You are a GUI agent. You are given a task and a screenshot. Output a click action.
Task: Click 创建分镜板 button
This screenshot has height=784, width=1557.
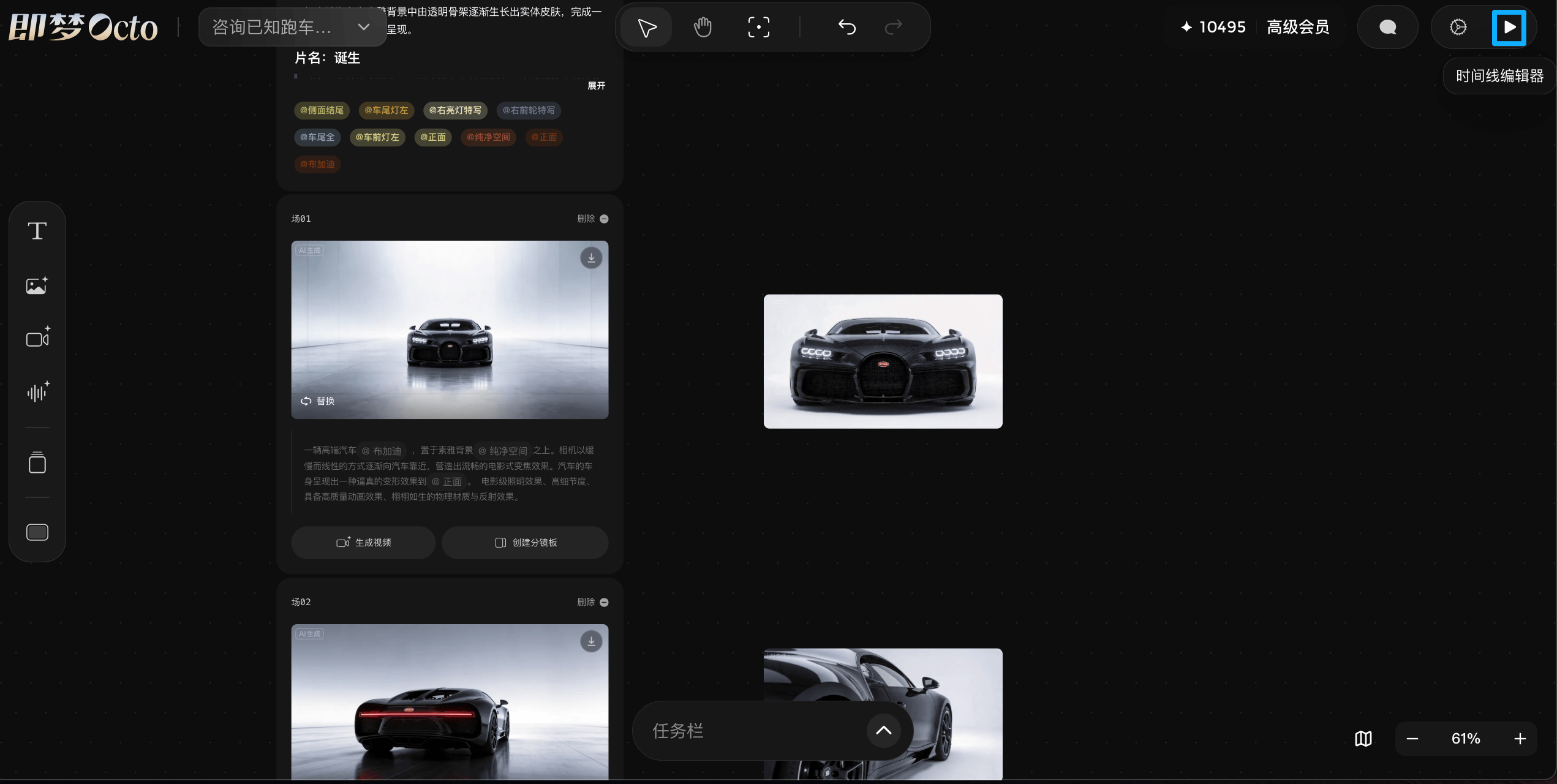click(x=525, y=543)
